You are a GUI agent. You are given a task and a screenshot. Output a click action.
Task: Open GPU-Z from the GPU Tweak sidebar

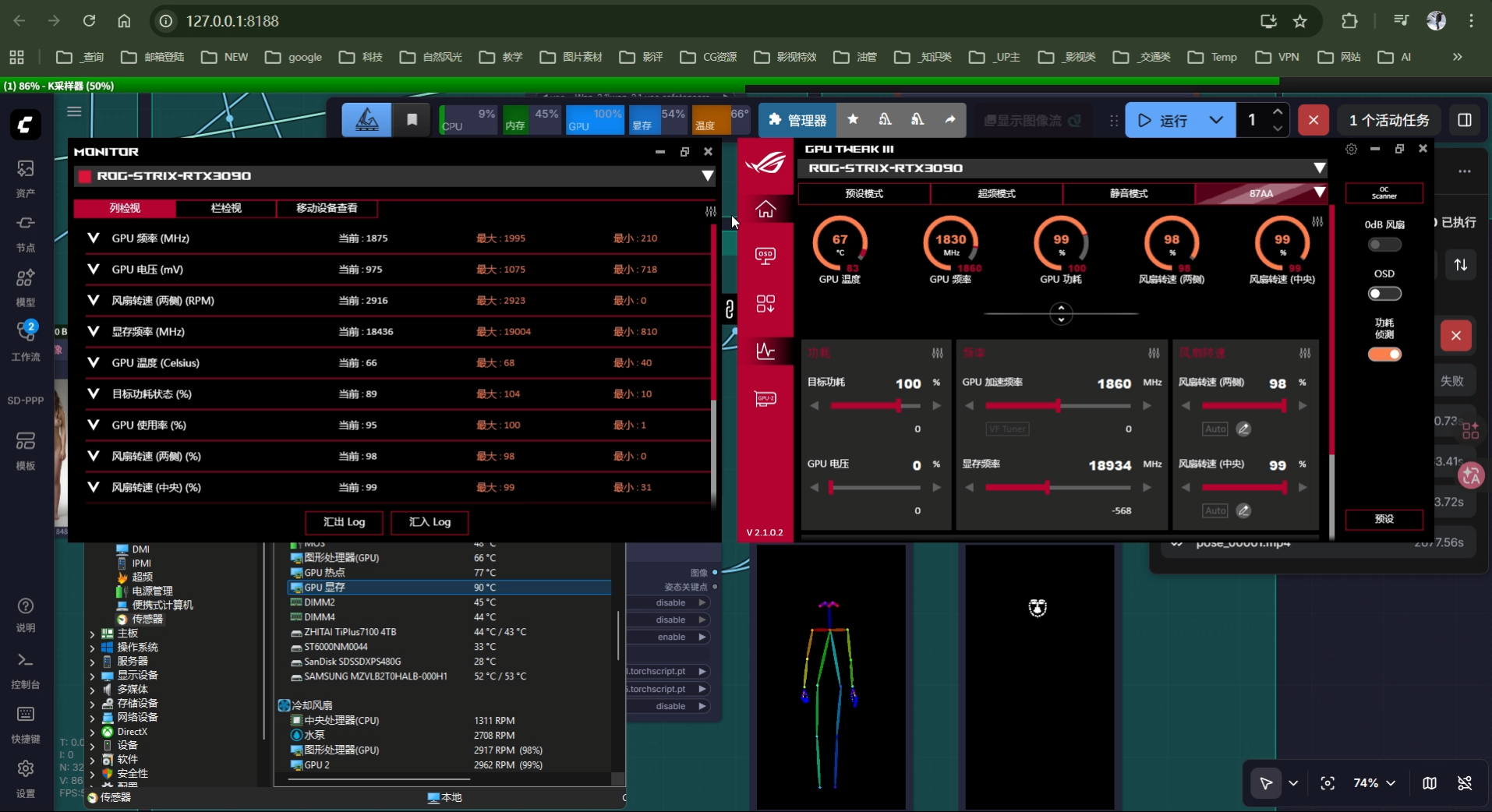coord(765,399)
